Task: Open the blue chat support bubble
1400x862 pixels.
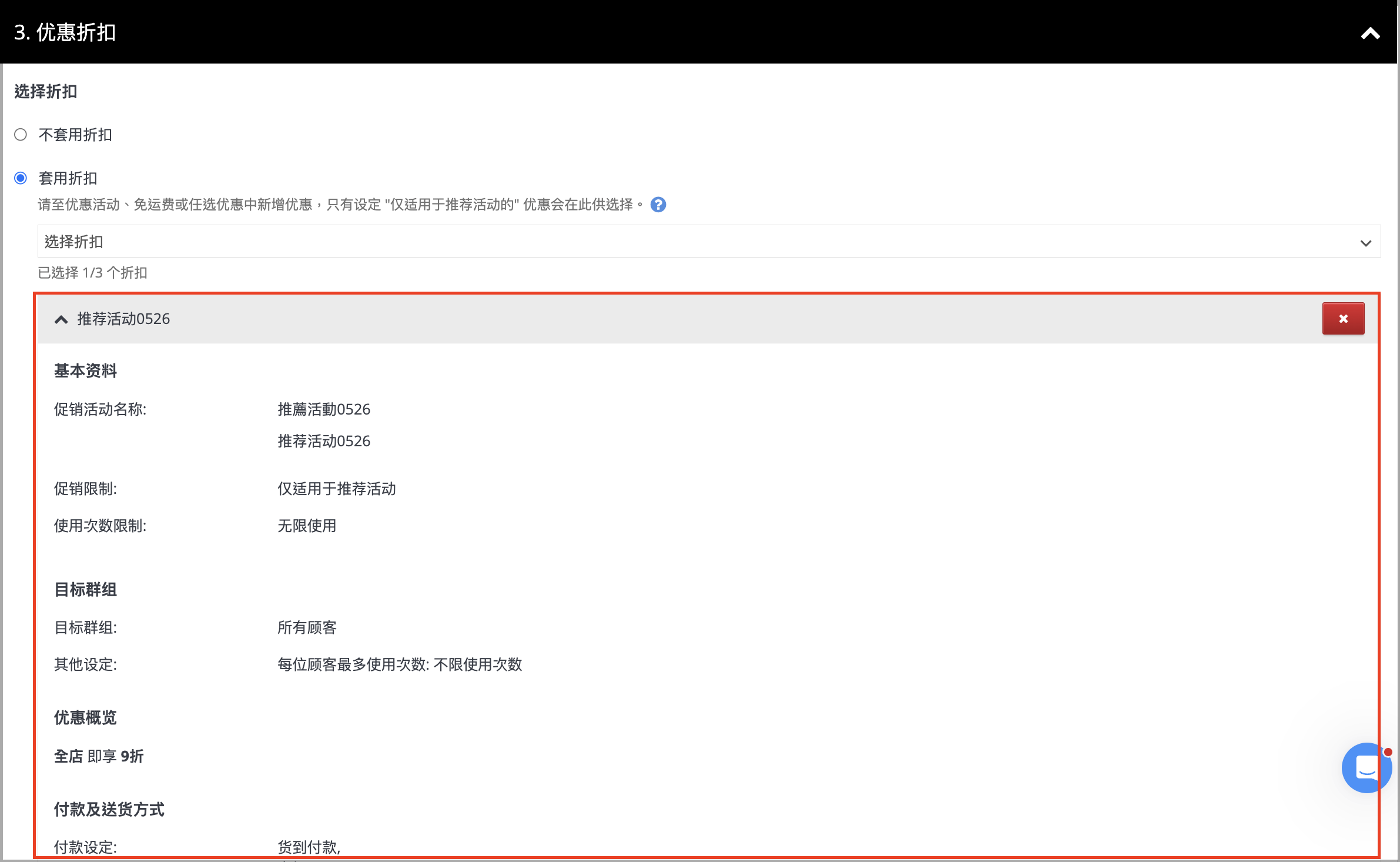Action: pyautogui.click(x=1366, y=767)
